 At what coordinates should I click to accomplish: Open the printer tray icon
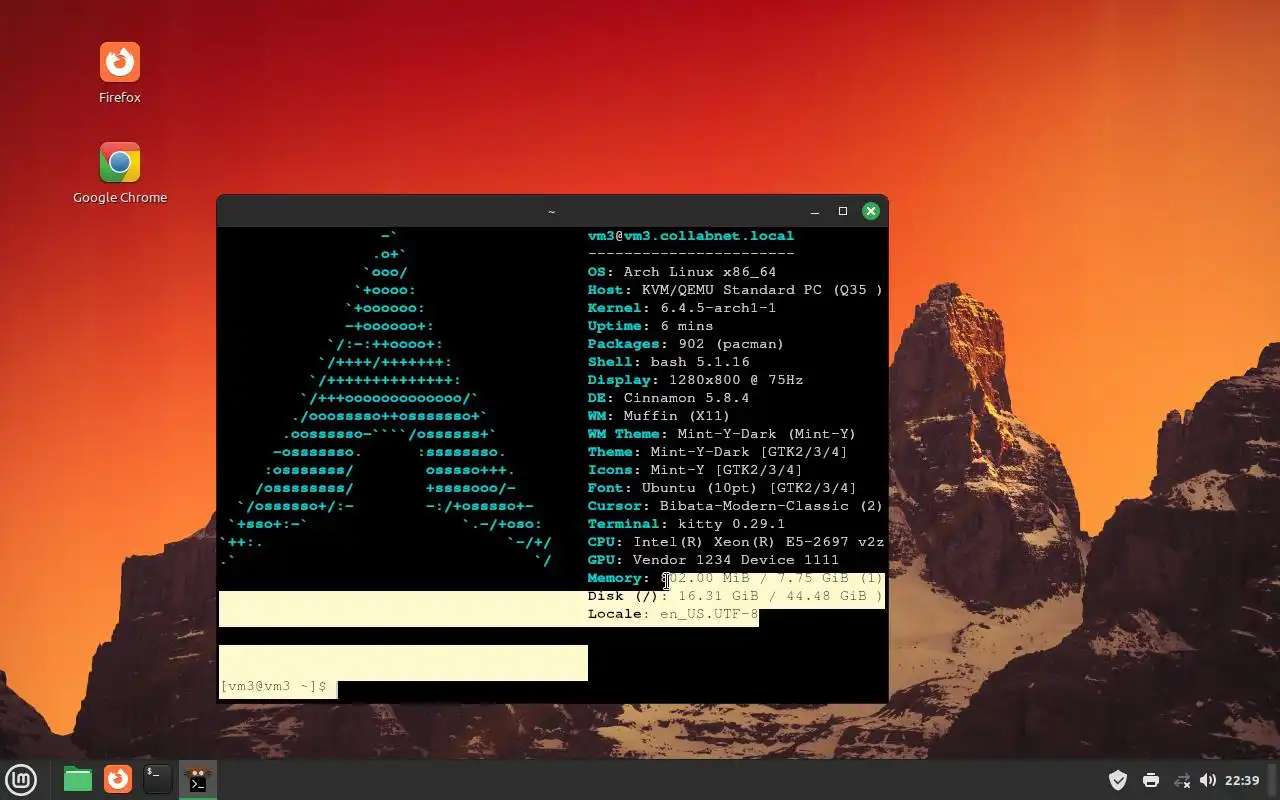click(x=1150, y=780)
